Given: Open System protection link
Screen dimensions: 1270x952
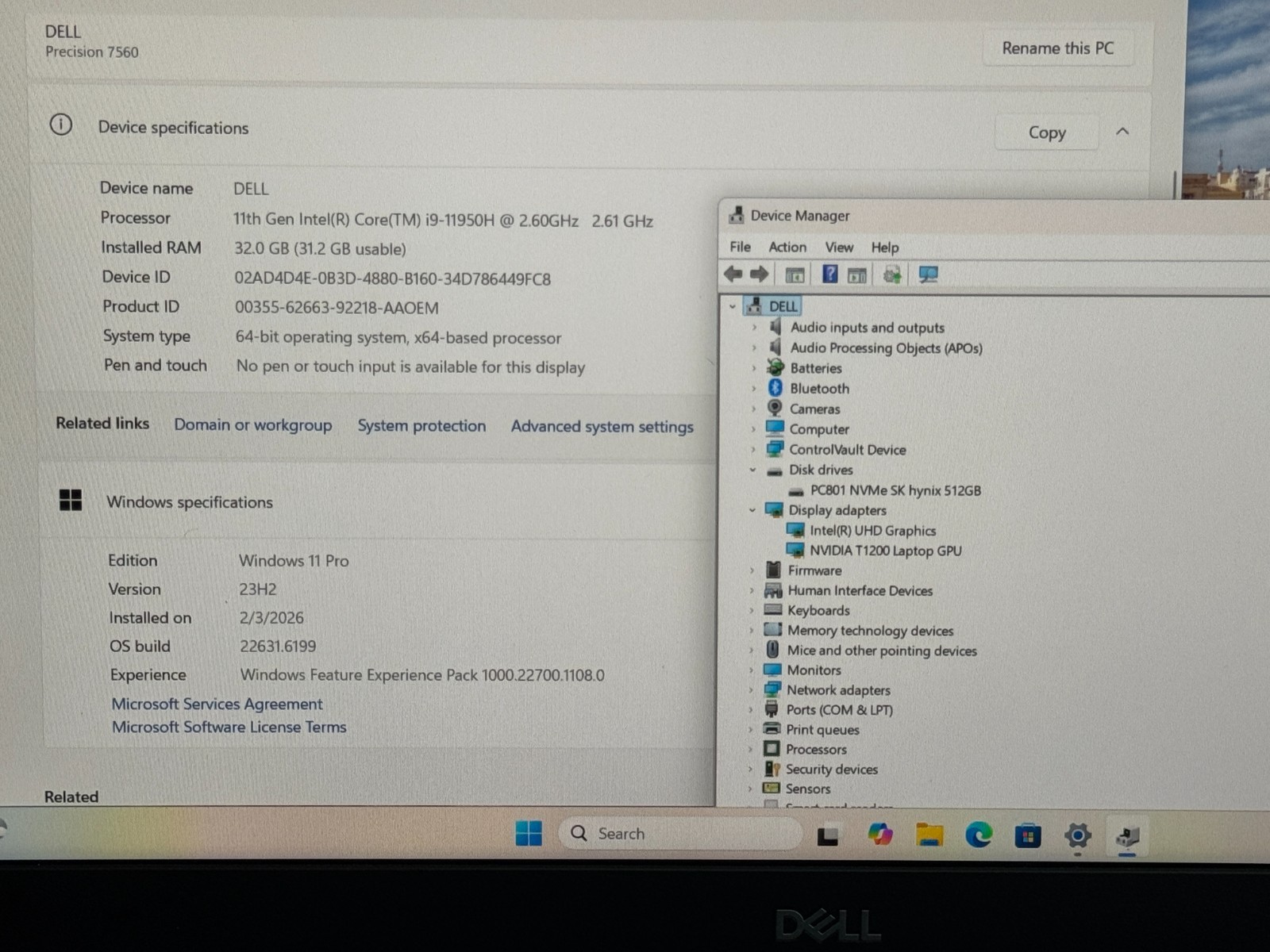Looking at the screenshot, I should pos(421,425).
